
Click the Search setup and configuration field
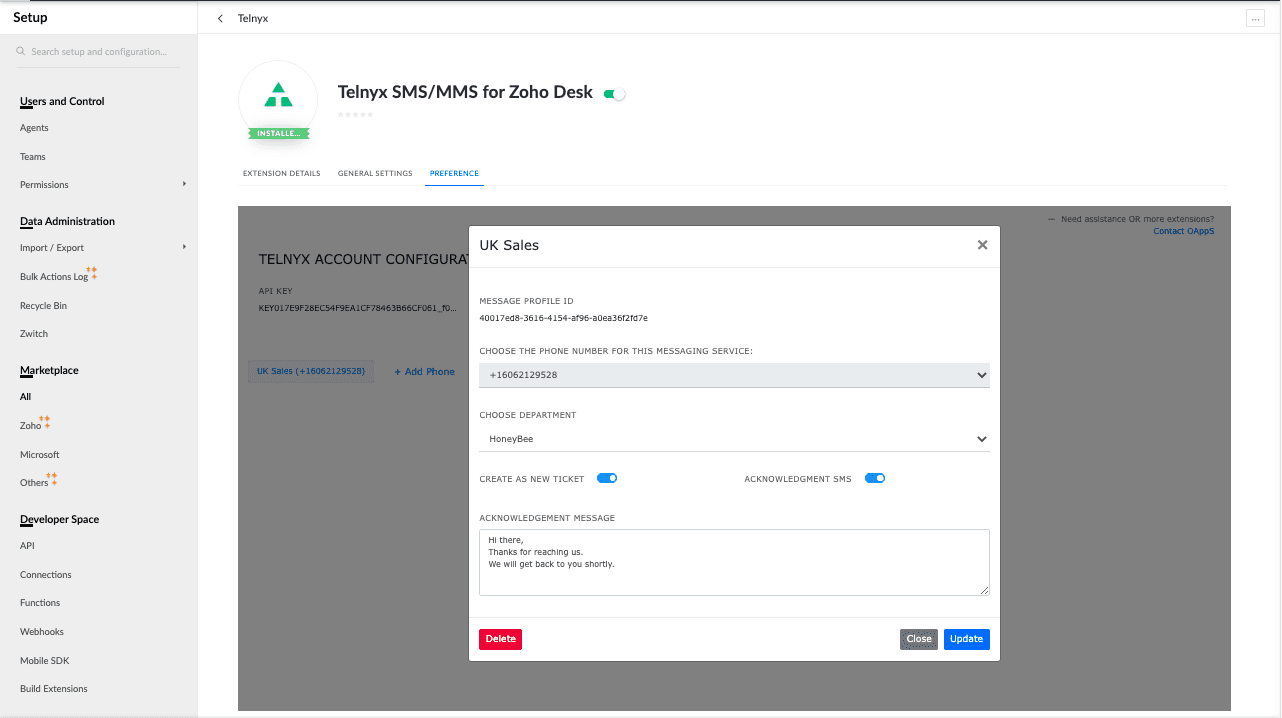click(x=99, y=51)
